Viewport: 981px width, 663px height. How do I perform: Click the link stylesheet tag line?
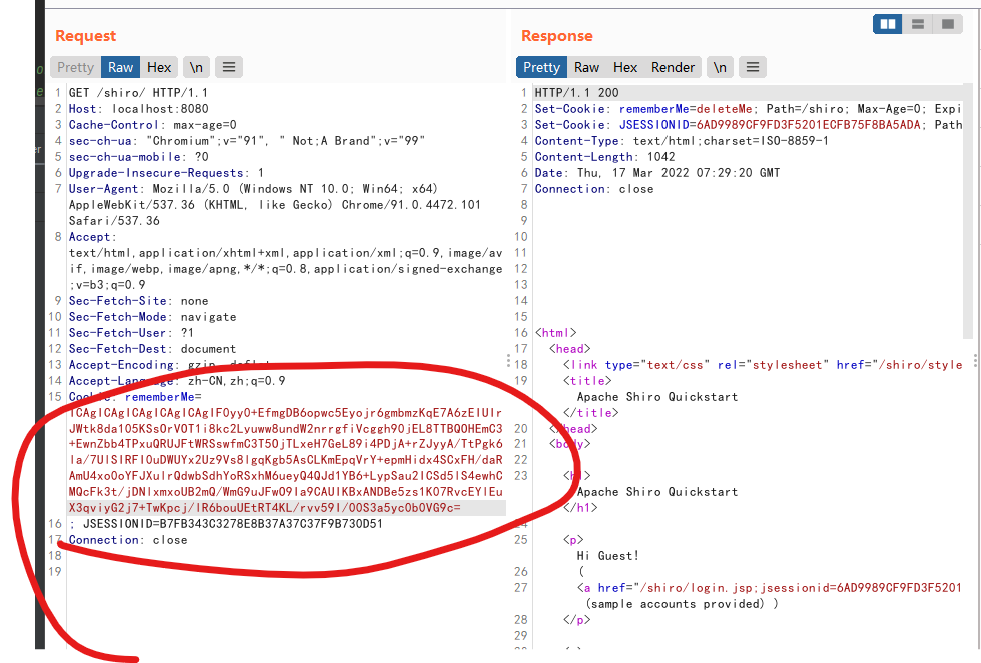click(762, 365)
